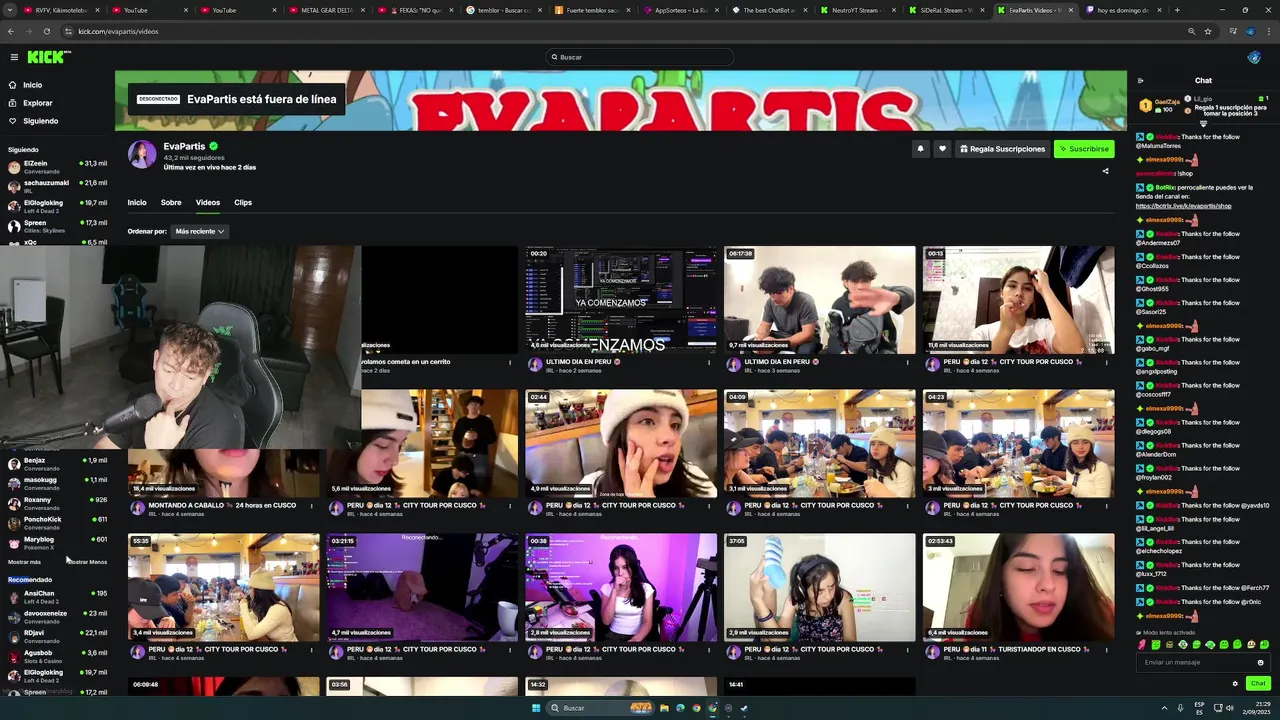The width and height of the screenshot is (1280, 720).
Task: Open the 03:21:15 video thumbnail
Action: coord(422,587)
